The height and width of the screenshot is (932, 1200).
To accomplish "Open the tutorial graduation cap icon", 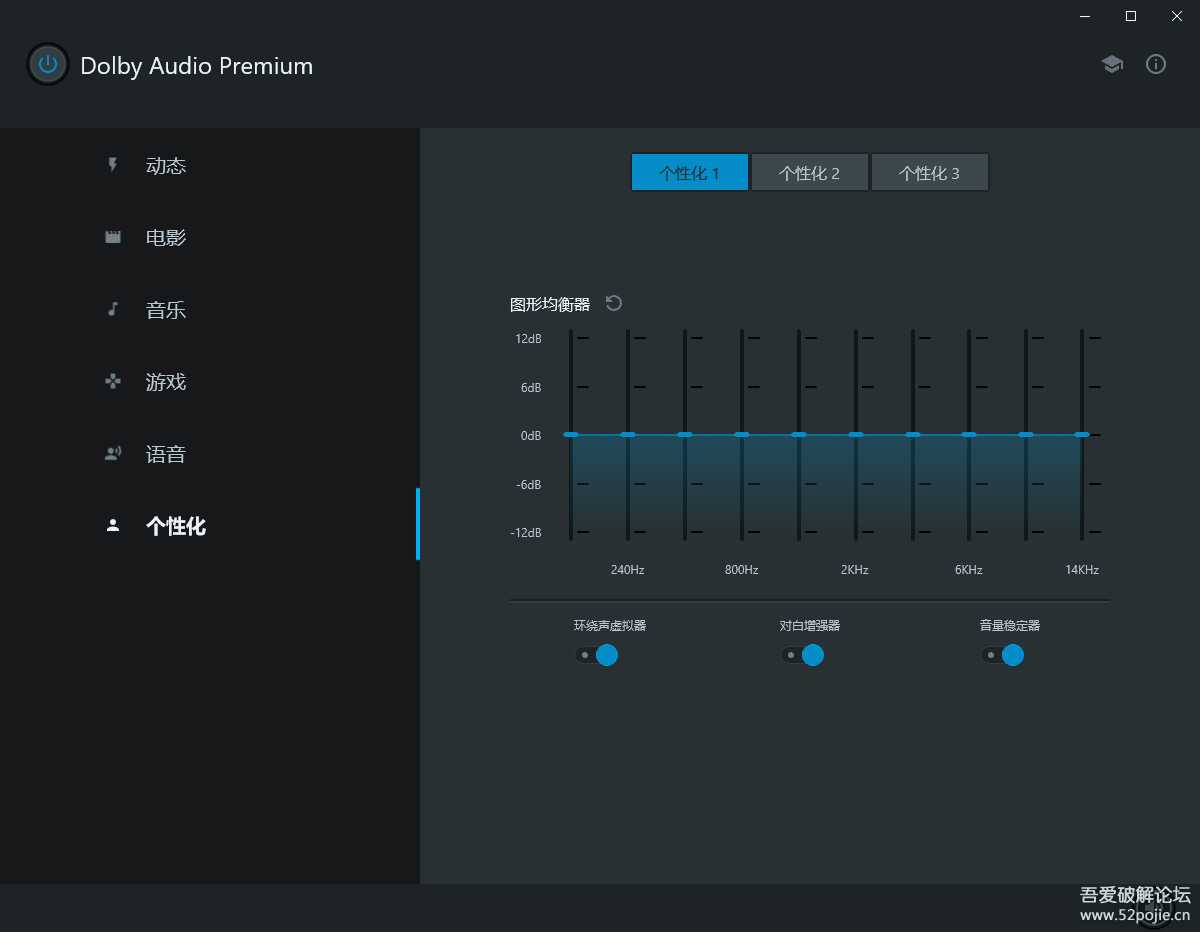I will coord(1112,63).
